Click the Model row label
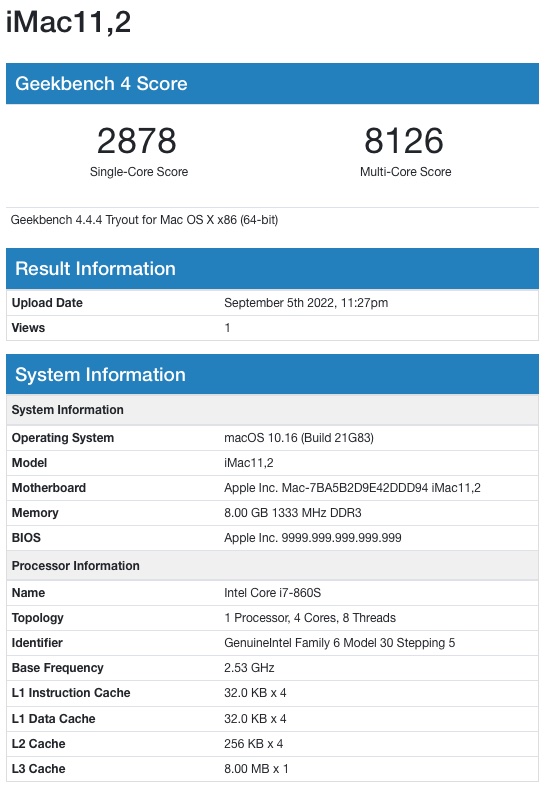This screenshot has height=787, width=545. click(x=29, y=463)
